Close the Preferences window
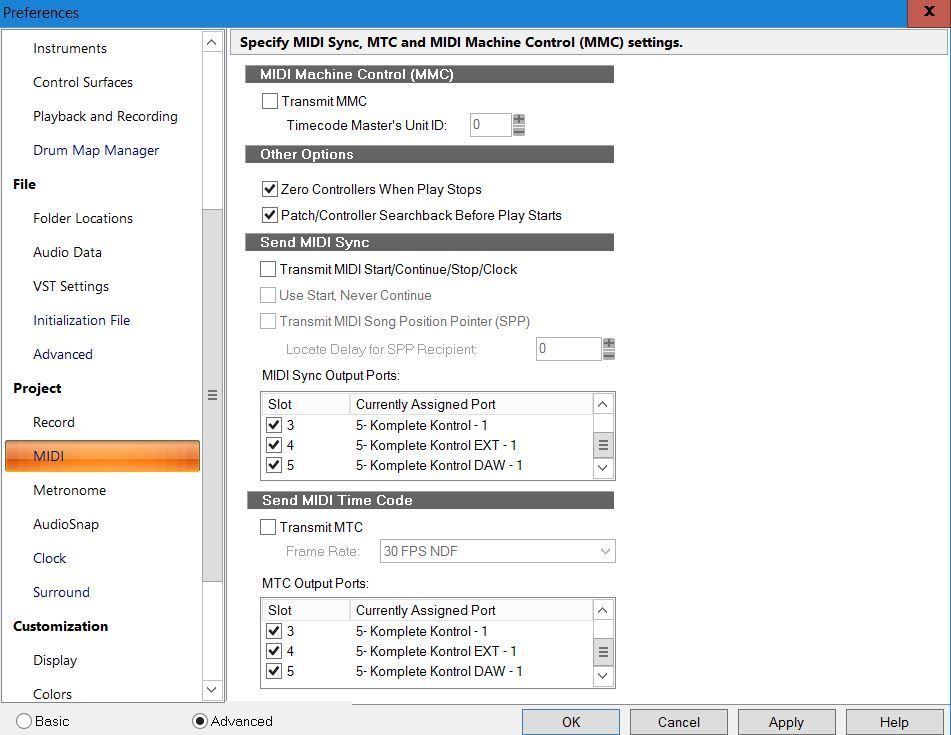This screenshot has height=735, width=951. click(929, 12)
